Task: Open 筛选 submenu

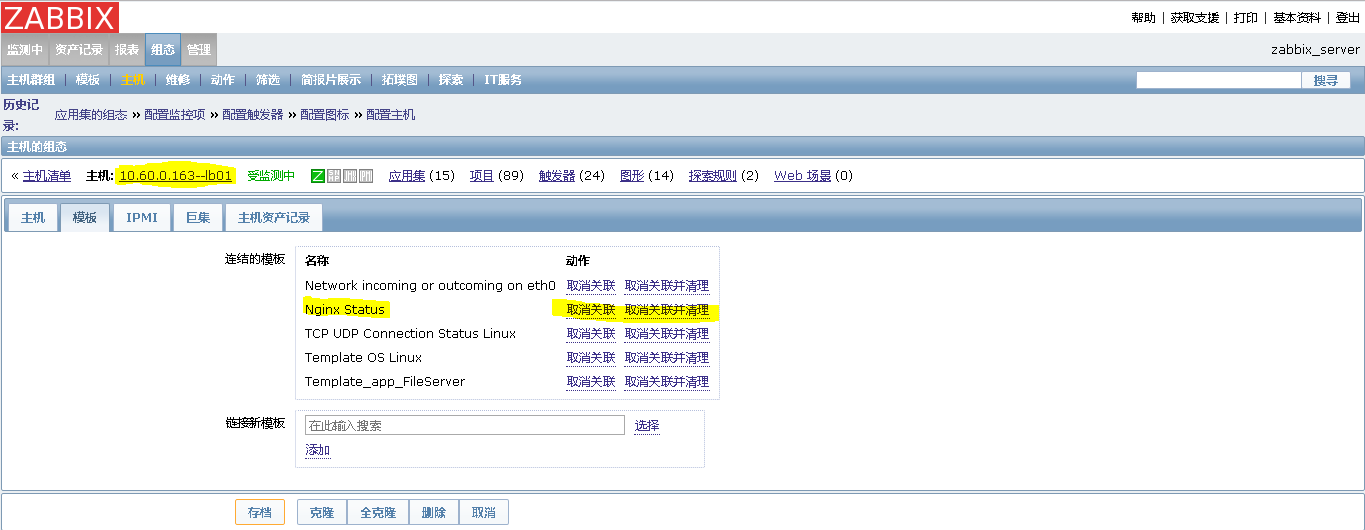Action: pos(268,80)
